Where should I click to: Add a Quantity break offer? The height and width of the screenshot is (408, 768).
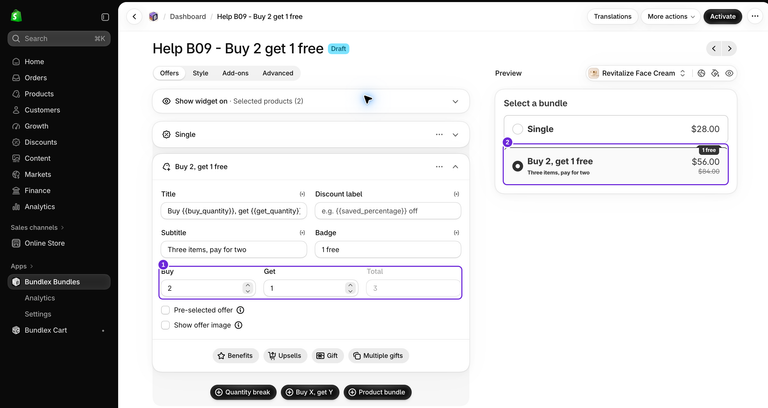click(243, 392)
